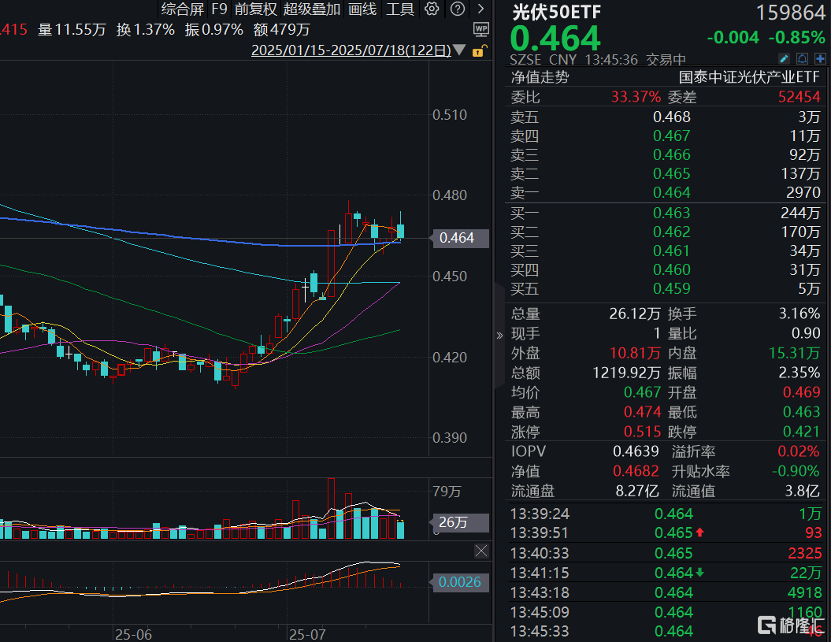Select the 卖二 price 0.465
Image resolution: width=832 pixels, height=642 pixels.
pyautogui.click(x=672, y=174)
